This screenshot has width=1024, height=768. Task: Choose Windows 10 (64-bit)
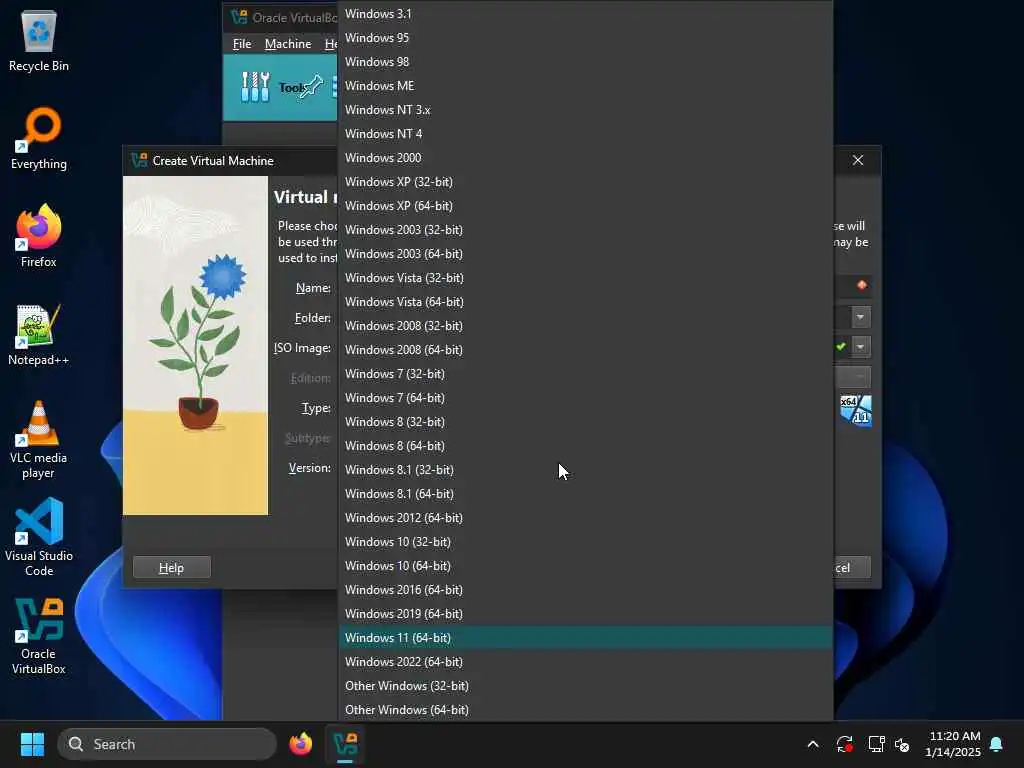click(x=586, y=566)
